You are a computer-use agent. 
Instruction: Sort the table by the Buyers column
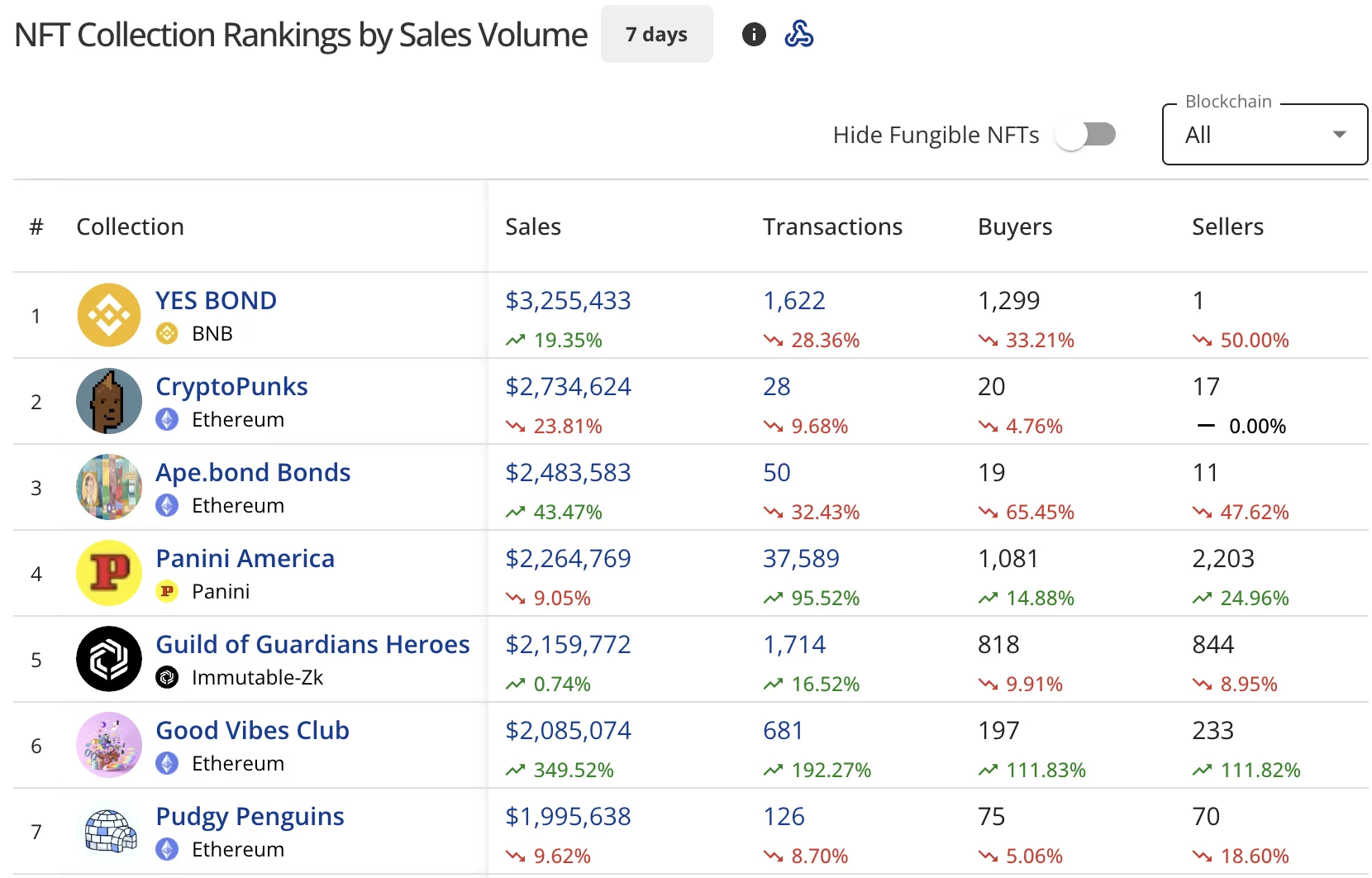(x=1014, y=226)
